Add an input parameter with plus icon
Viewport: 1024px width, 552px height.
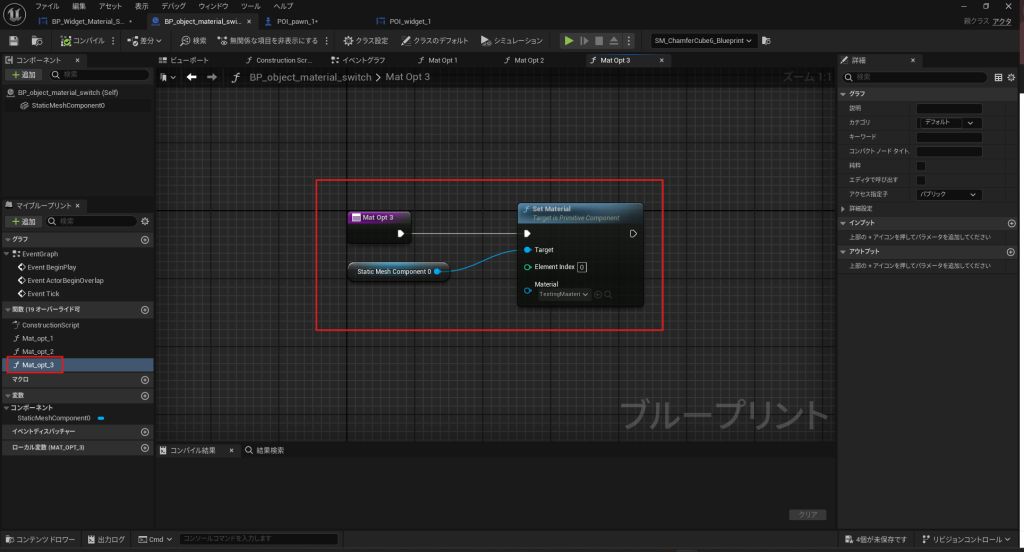1012,223
